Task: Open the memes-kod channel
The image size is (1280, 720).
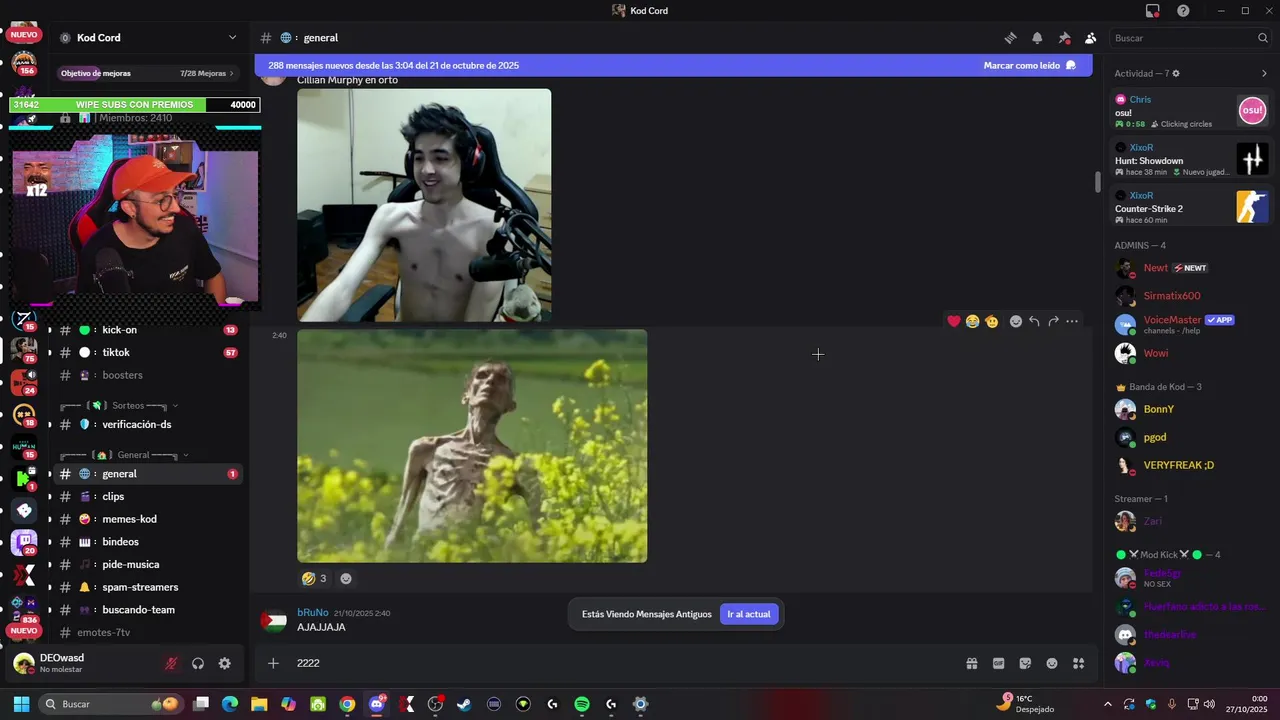Action: [x=147, y=519]
